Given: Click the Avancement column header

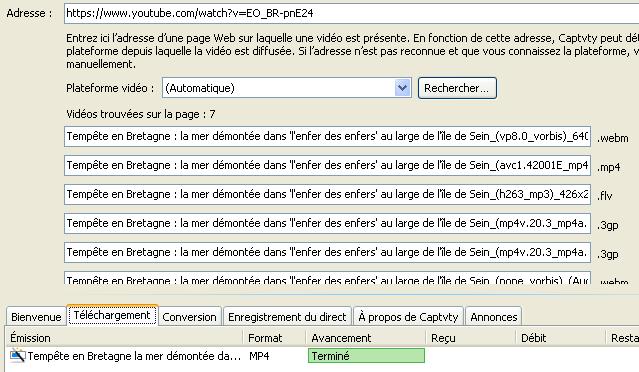Looking at the screenshot, I should tap(366, 338).
